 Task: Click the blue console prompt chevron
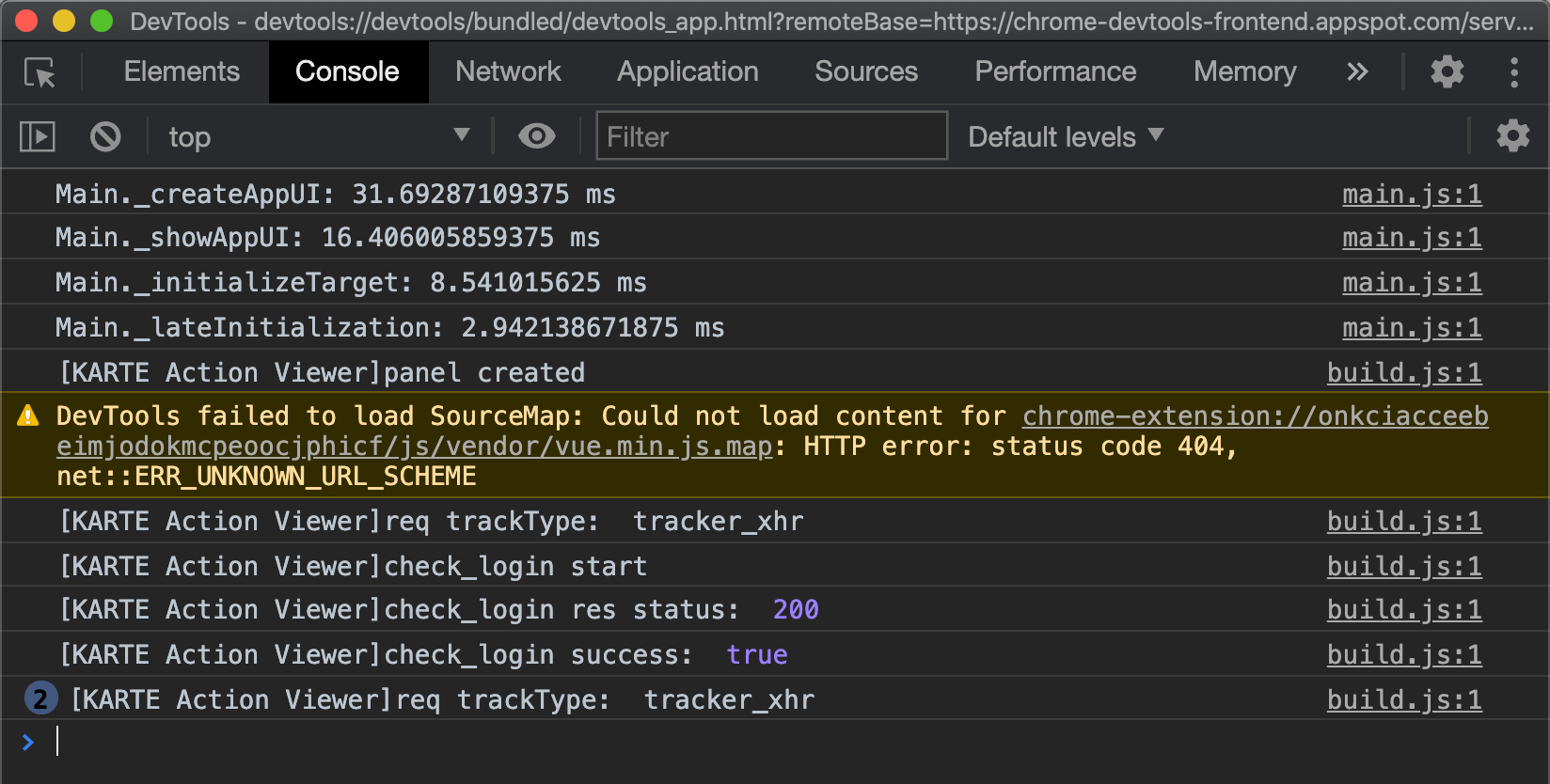pos(28,743)
